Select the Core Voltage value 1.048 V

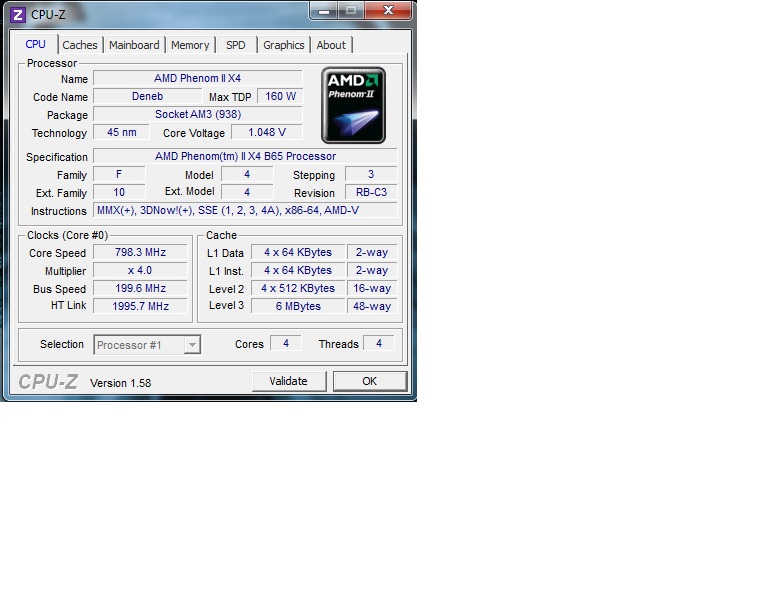[x=267, y=132]
